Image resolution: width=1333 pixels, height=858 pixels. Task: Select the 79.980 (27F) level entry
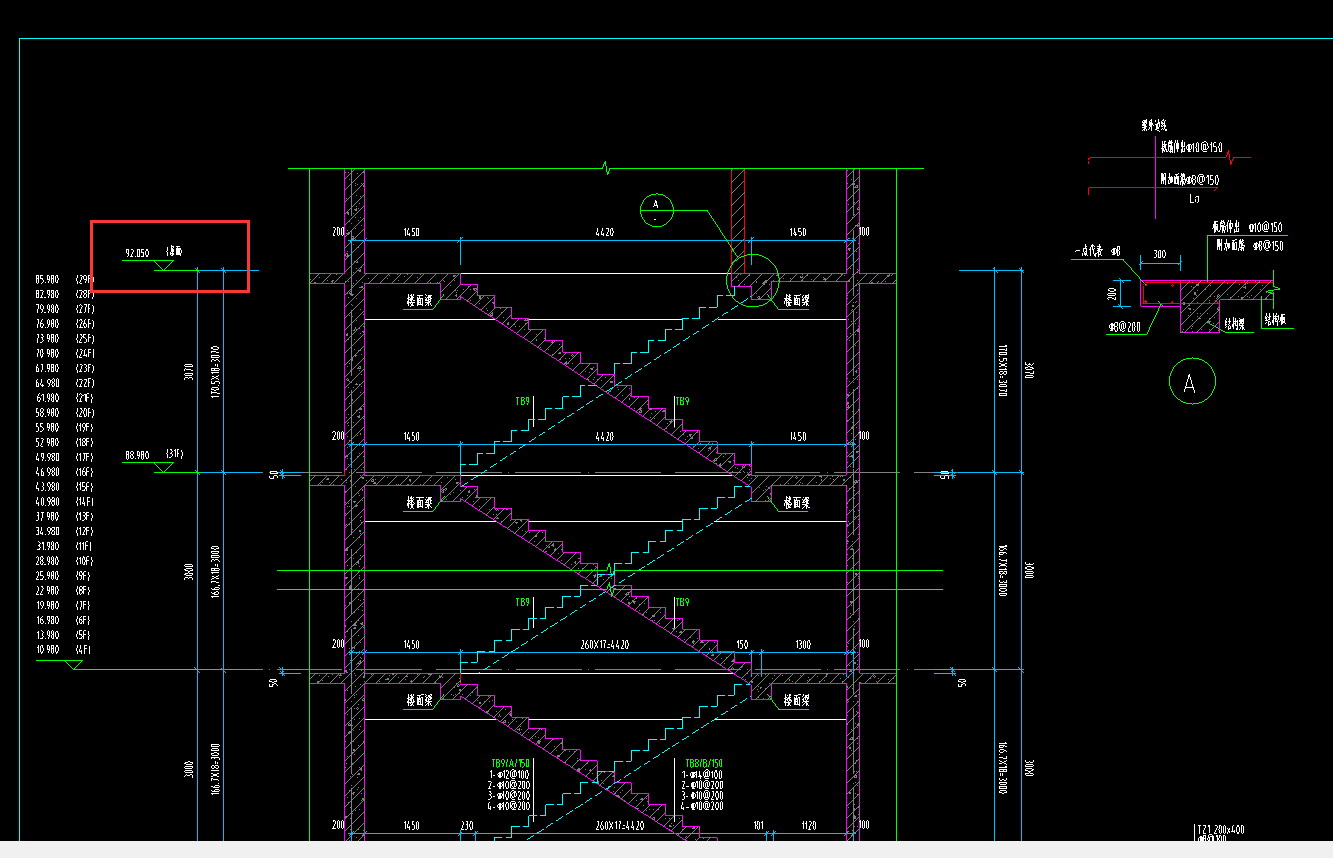64,309
